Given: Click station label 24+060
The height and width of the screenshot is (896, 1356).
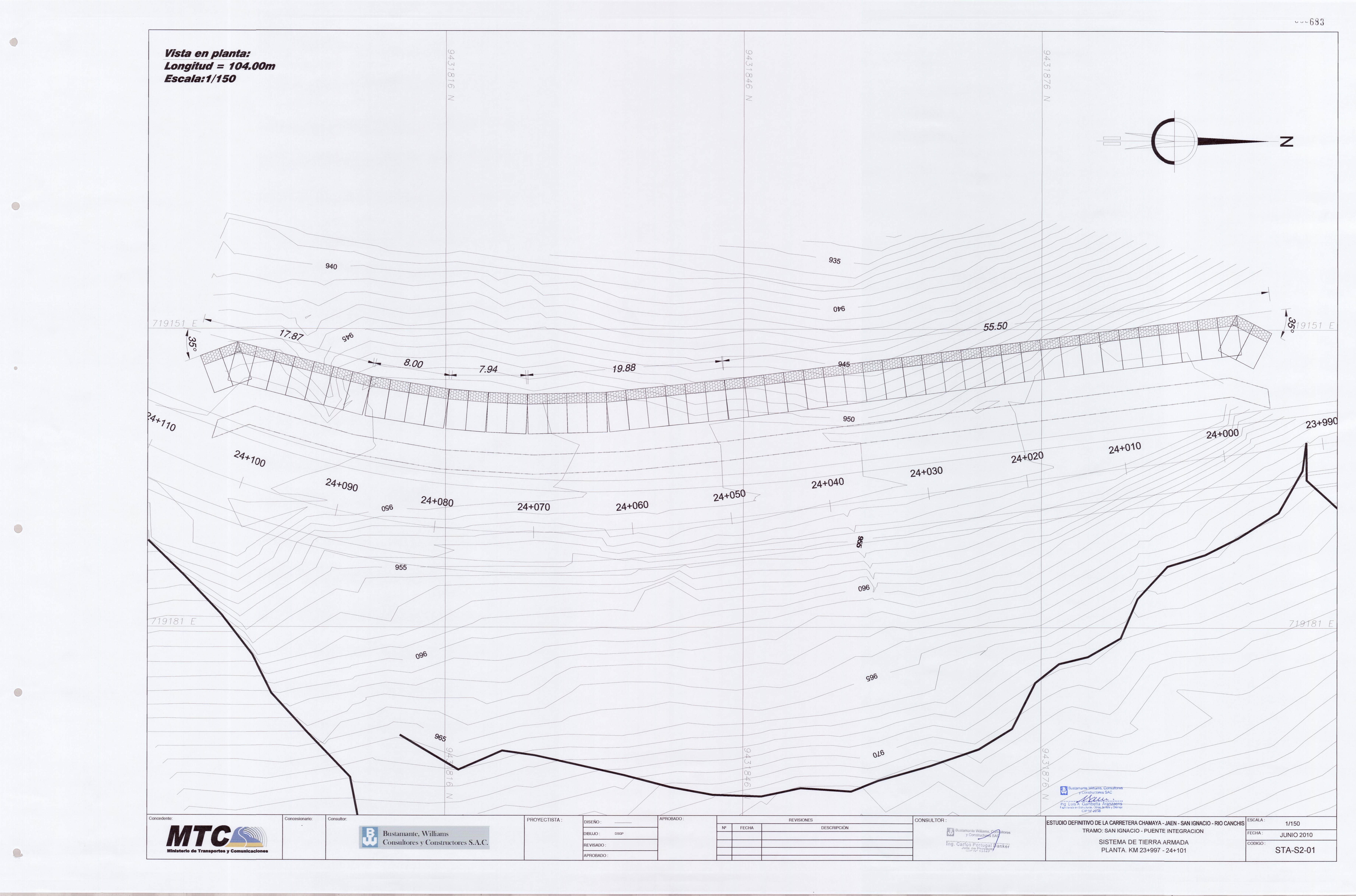Looking at the screenshot, I should click(x=632, y=506).
